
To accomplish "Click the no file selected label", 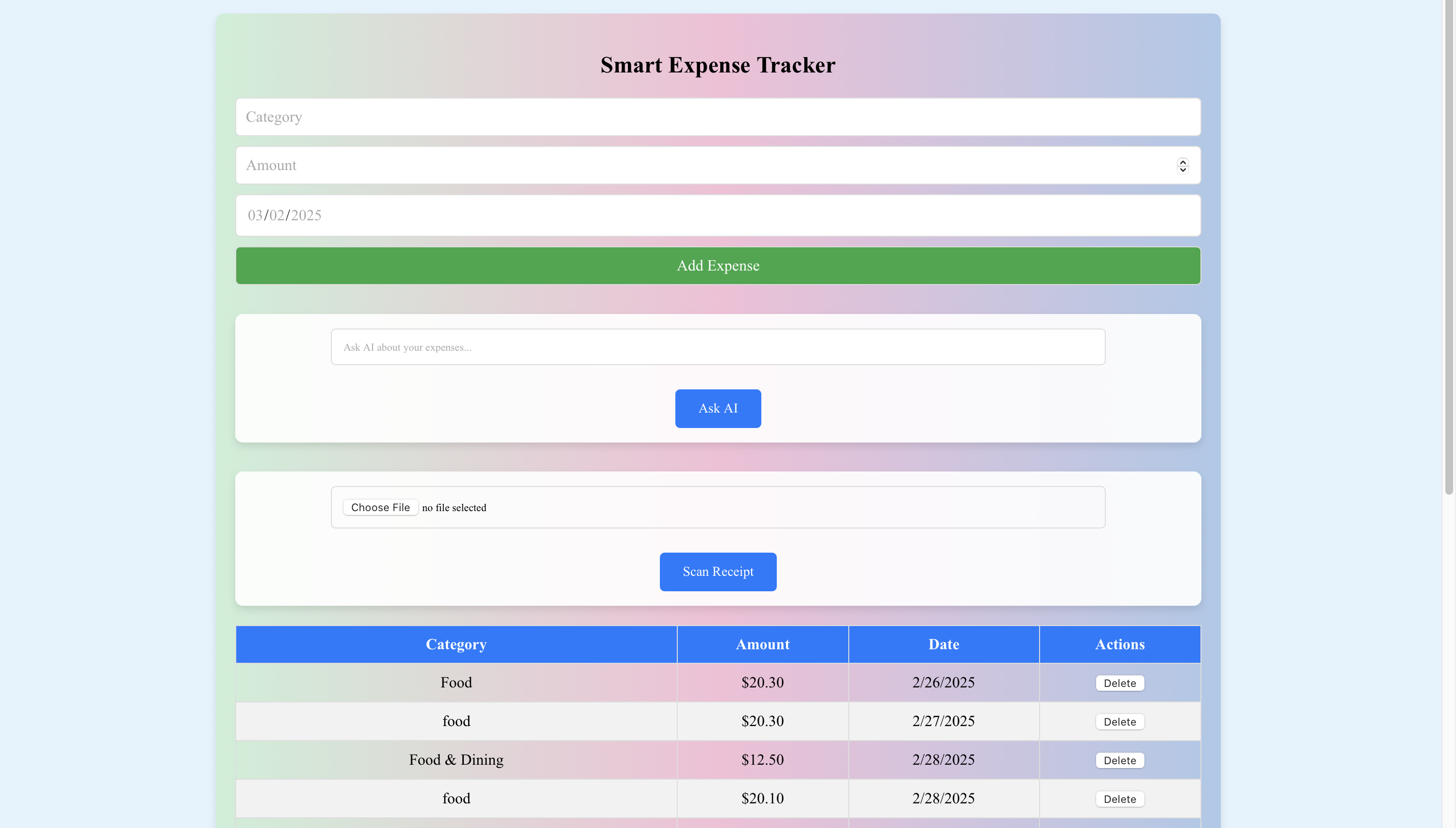I will pos(454,507).
